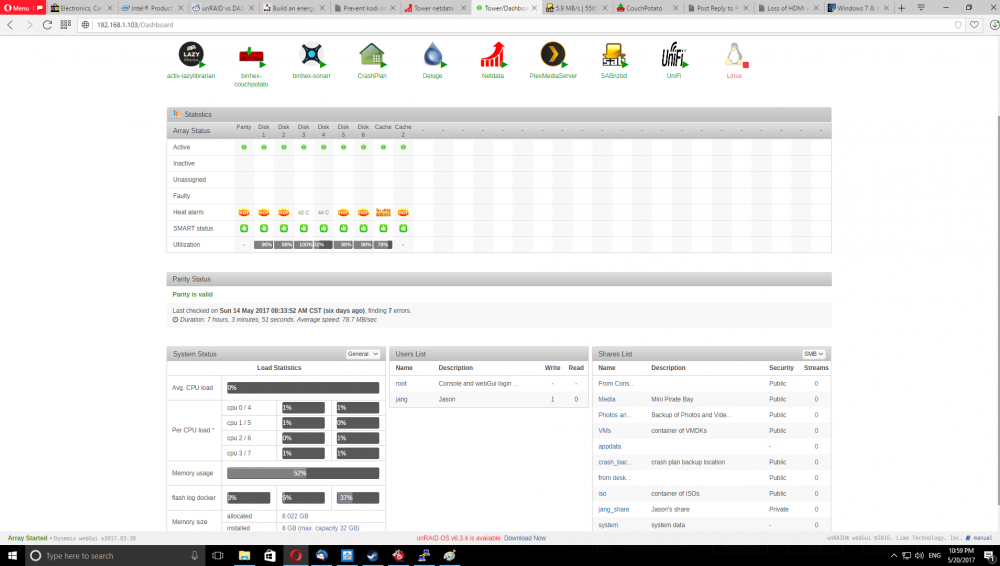Click the CrashPlan docker icon
Image resolution: width=1000 pixels, height=566 pixels.
[372, 55]
